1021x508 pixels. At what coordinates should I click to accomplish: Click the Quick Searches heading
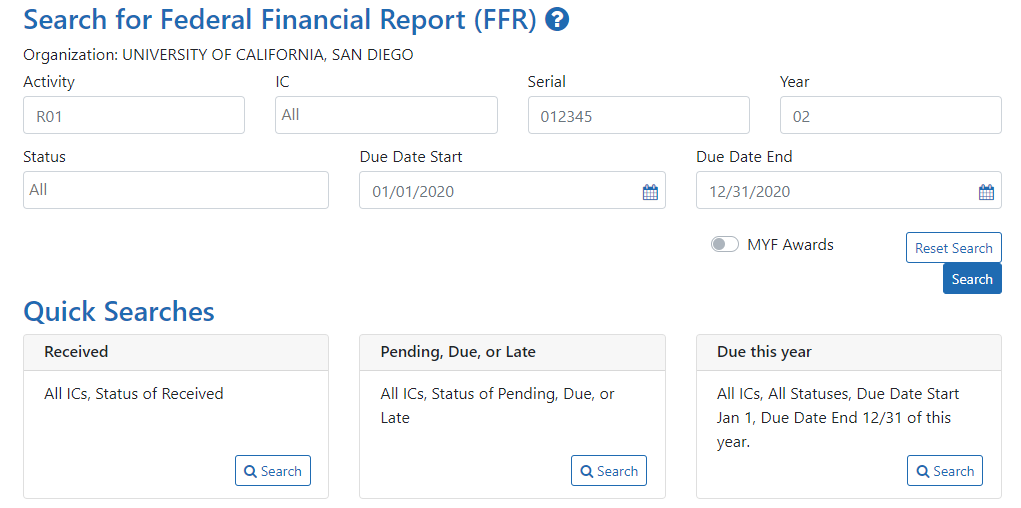[x=119, y=311]
